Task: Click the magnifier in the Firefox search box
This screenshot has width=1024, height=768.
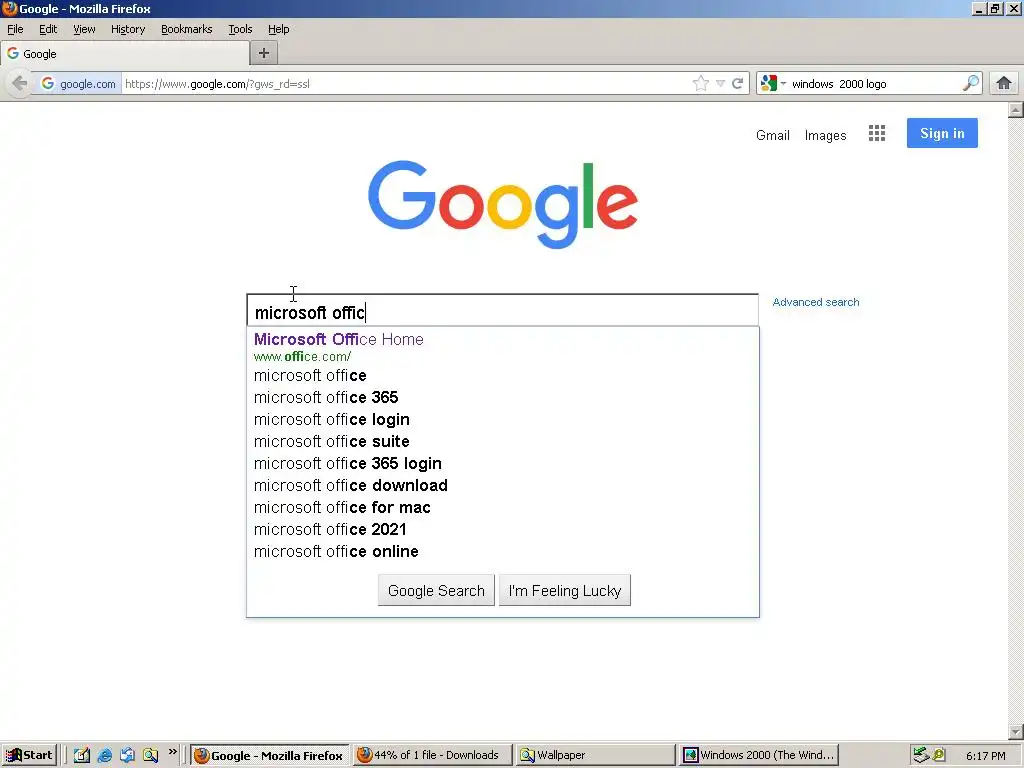Action: click(971, 84)
